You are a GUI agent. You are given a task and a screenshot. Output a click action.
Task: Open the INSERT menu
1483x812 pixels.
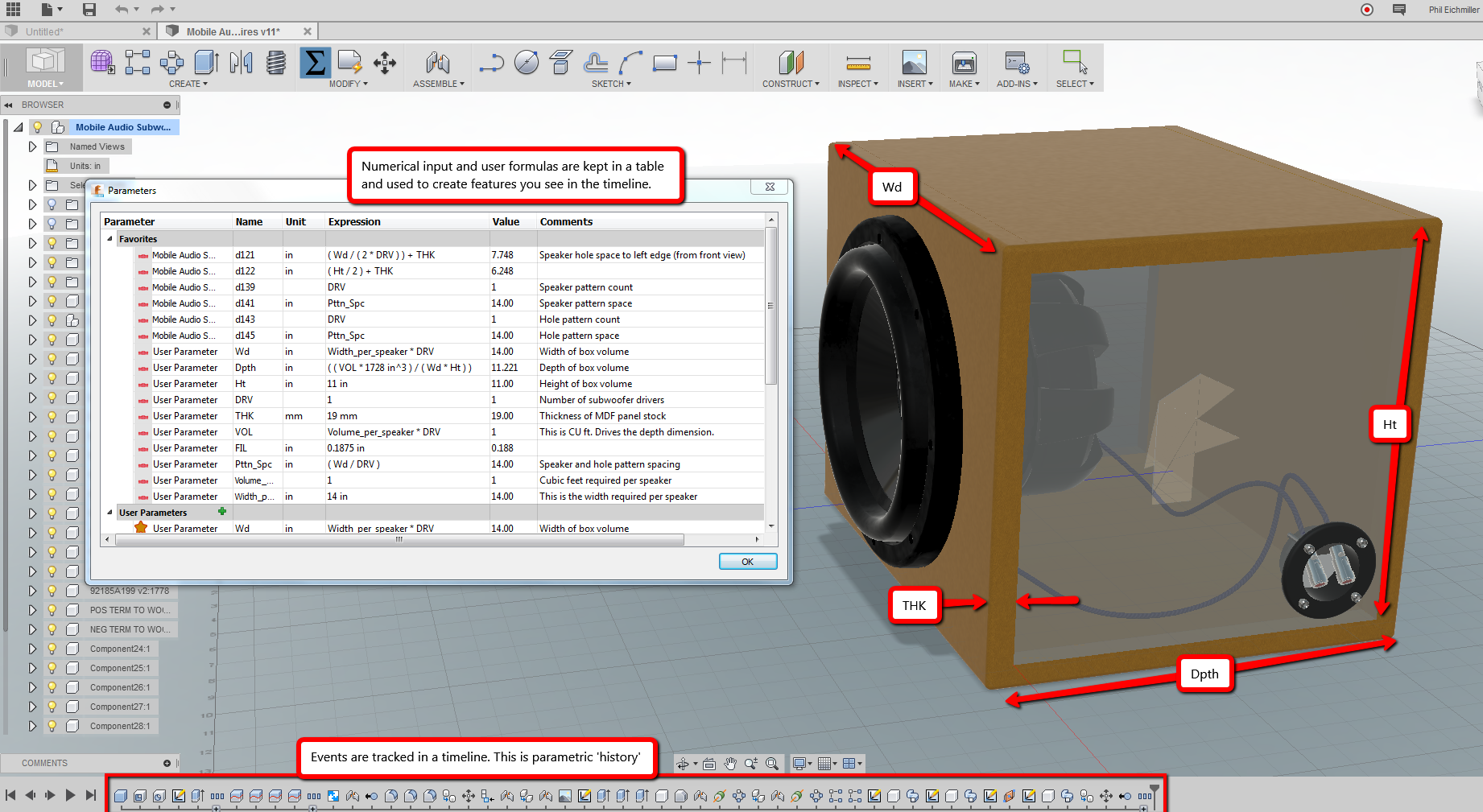[915, 84]
